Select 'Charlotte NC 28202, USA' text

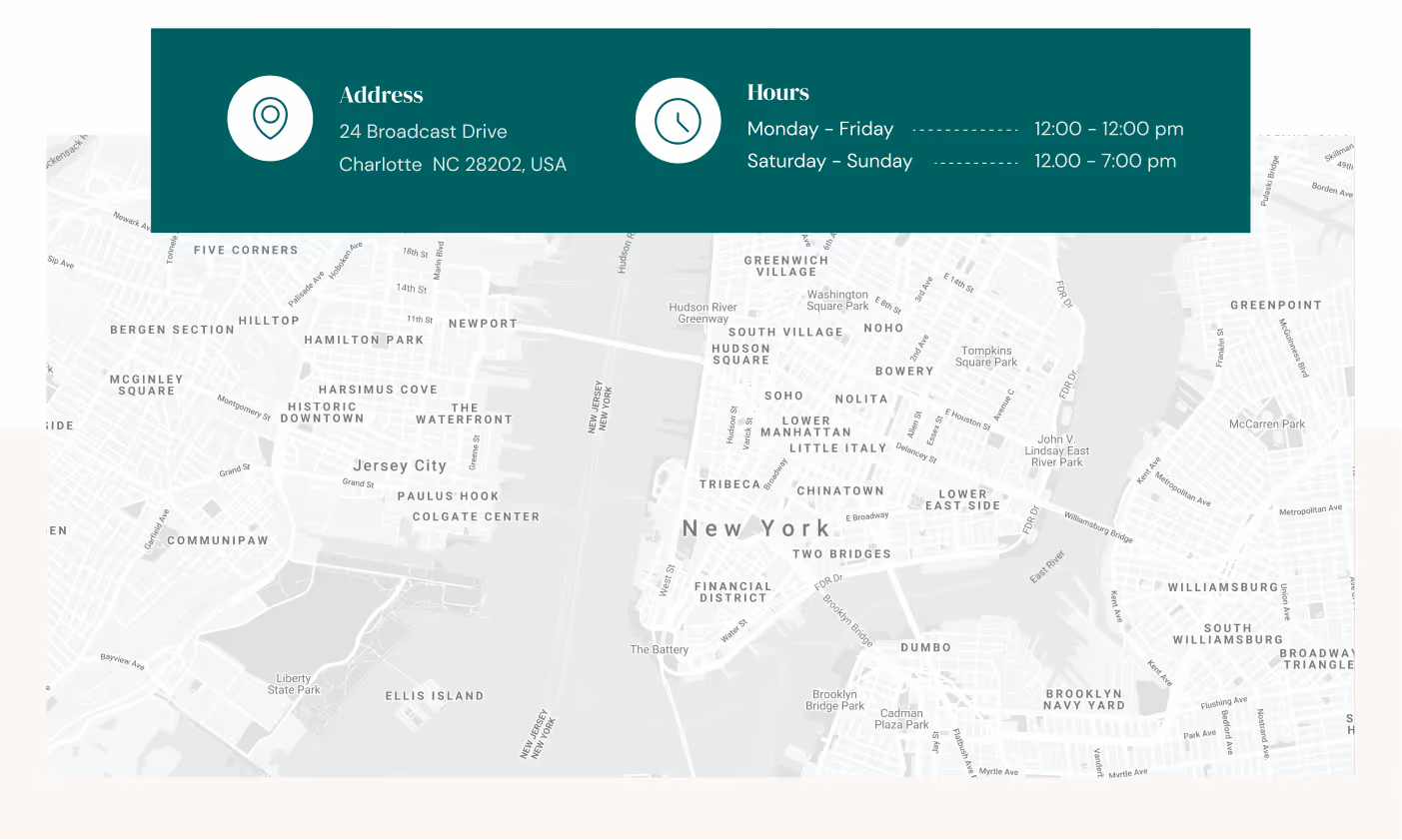(453, 164)
